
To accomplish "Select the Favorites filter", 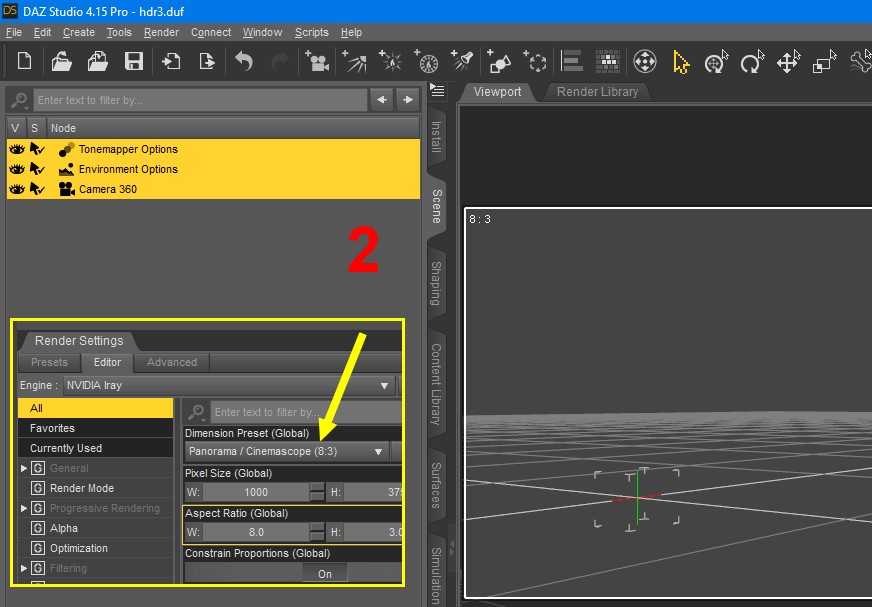I will click(96, 428).
